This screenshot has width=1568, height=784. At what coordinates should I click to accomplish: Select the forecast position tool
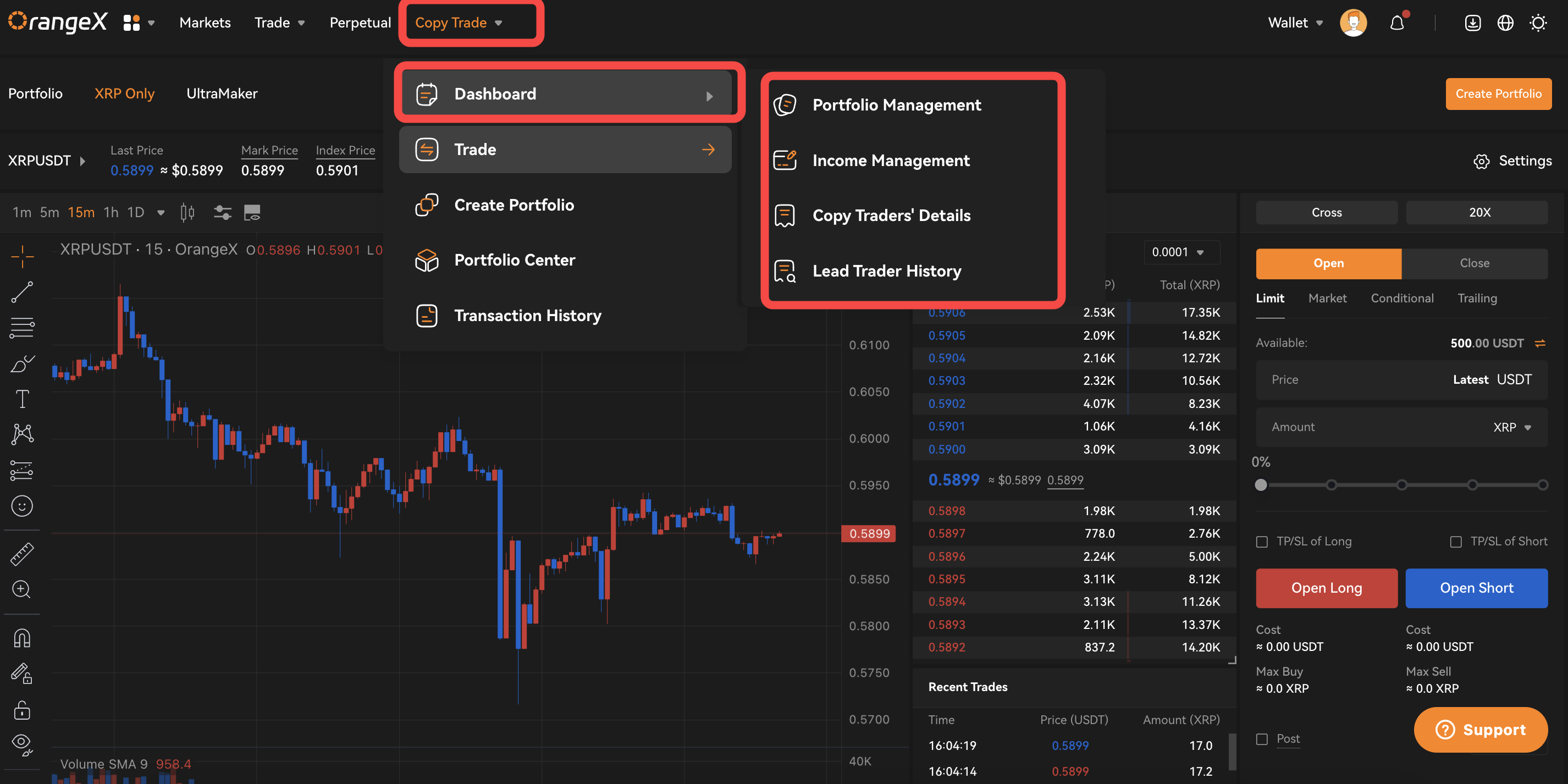point(23,471)
